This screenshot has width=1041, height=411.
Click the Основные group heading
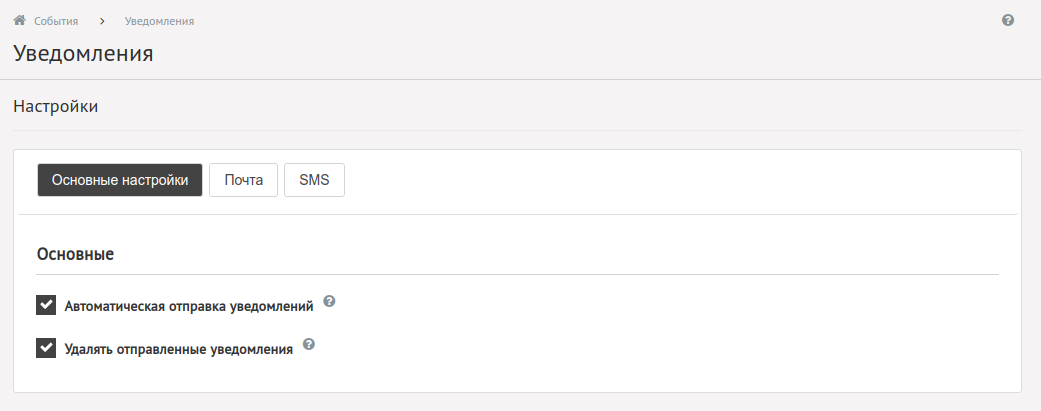(x=75, y=254)
